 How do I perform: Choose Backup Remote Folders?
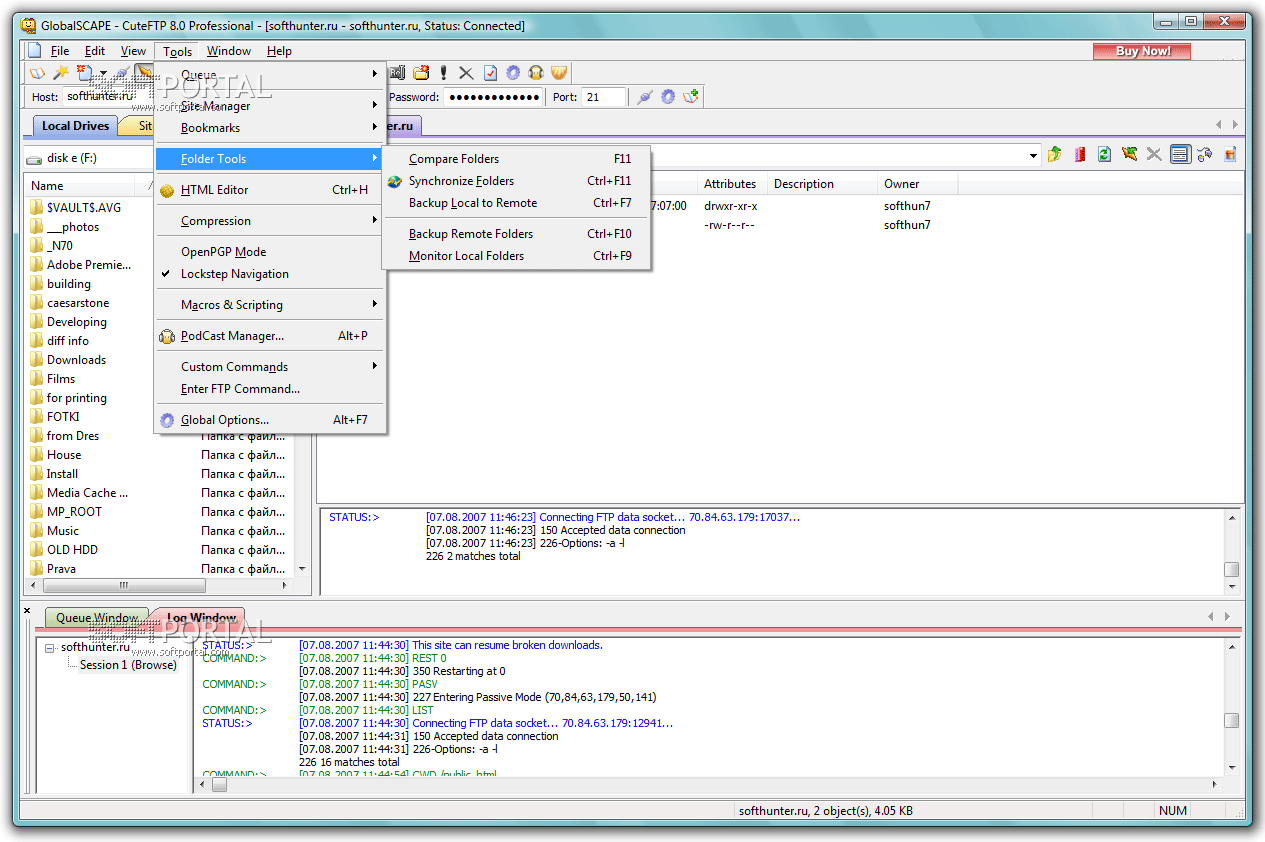pyautogui.click(x=516, y=234)
